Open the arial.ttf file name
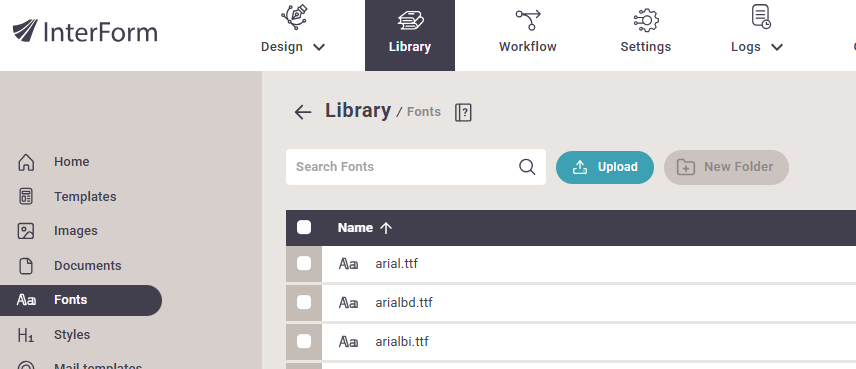 tap(397, 264)
